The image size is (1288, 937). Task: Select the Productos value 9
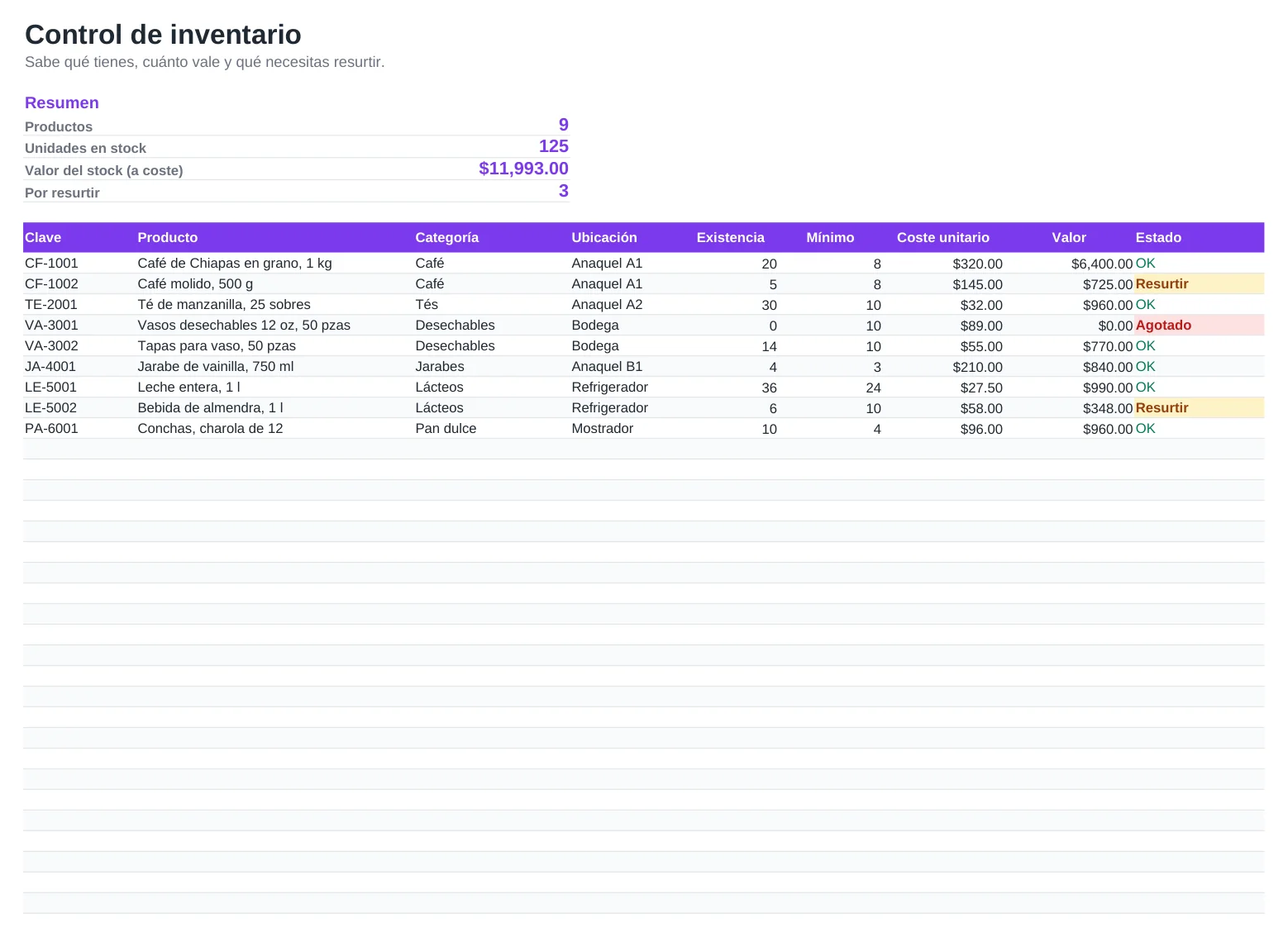[x=564, y=125]
